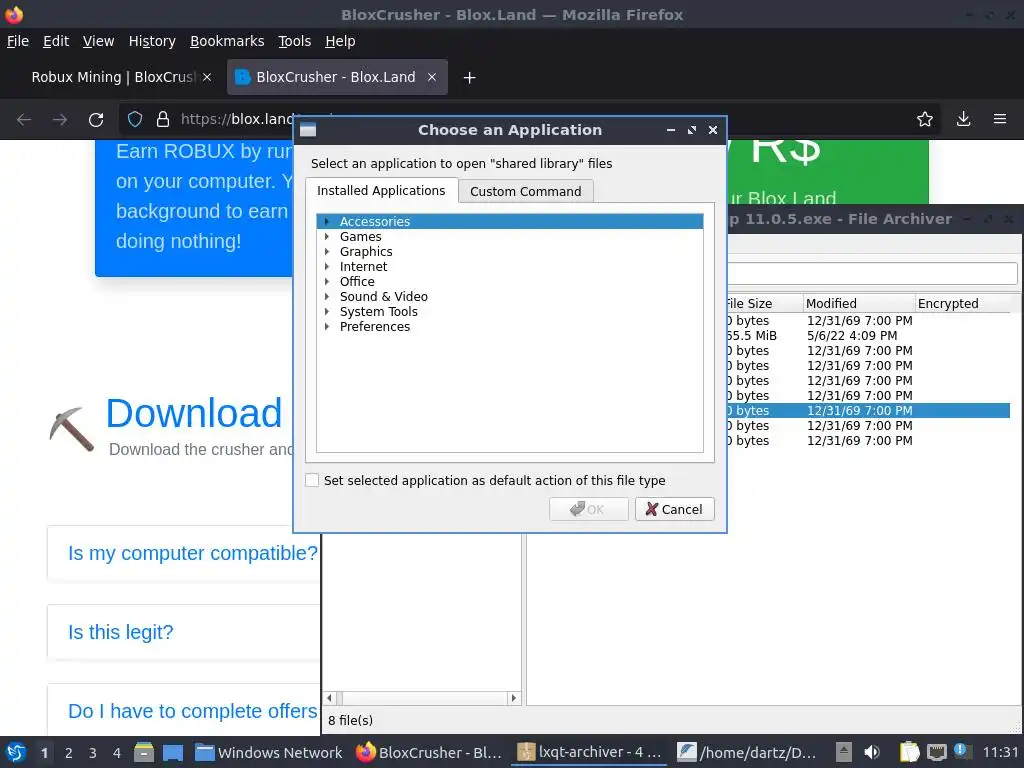This screenshot has height=768, width=1024.
Task: Expand the Office category
Action: point(327,281)
